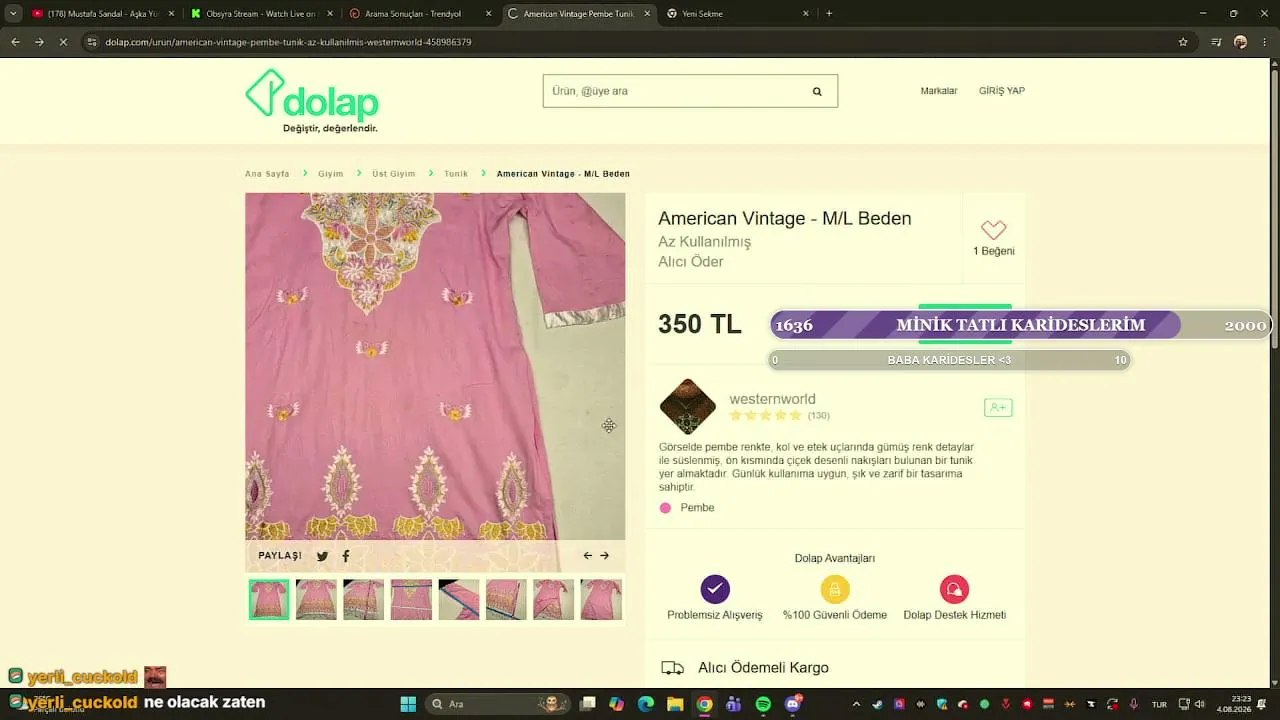
Task: Open File Explorer from the taskbar
Action: 675,704
